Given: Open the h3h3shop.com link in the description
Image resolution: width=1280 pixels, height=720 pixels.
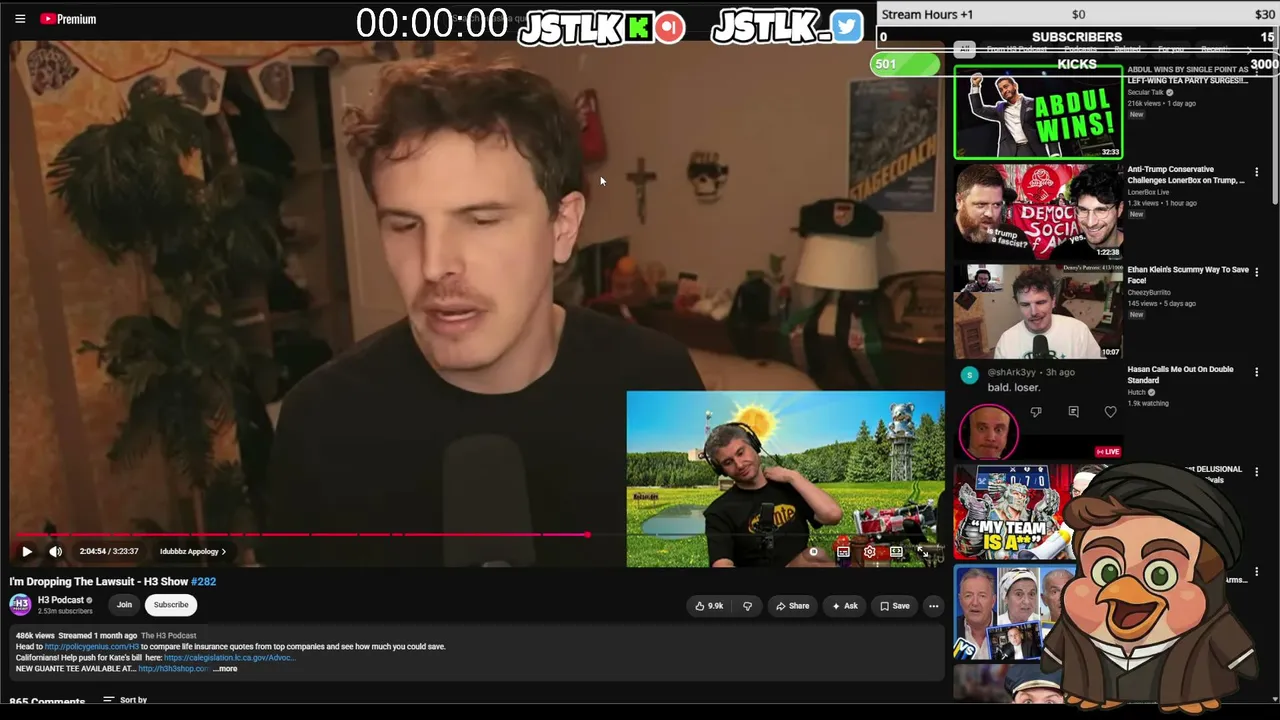Looking at the screenshot, I should tap(174, 669).
